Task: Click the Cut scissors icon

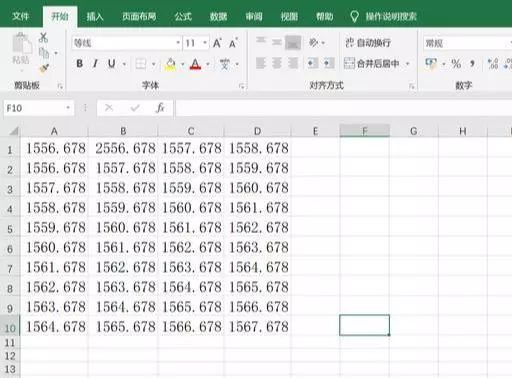Action: (x=43, y=37)
